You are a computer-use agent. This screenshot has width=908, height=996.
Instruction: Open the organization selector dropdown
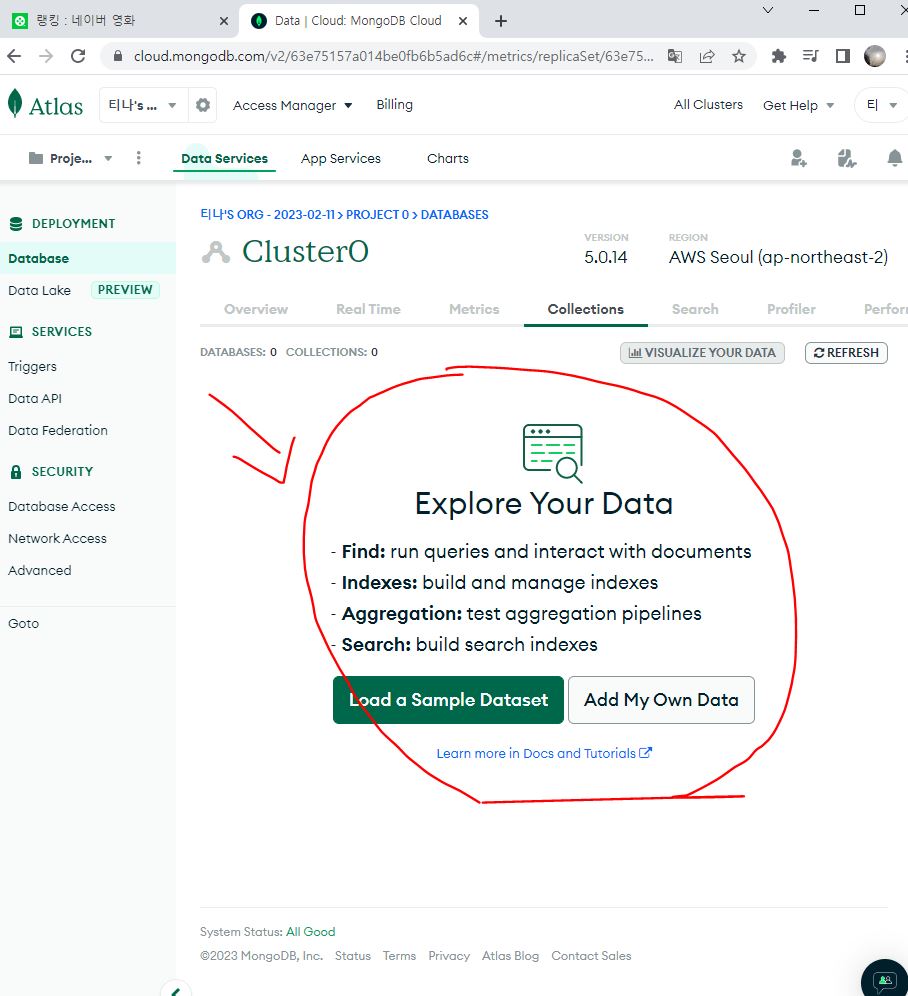tap(144, 105)
